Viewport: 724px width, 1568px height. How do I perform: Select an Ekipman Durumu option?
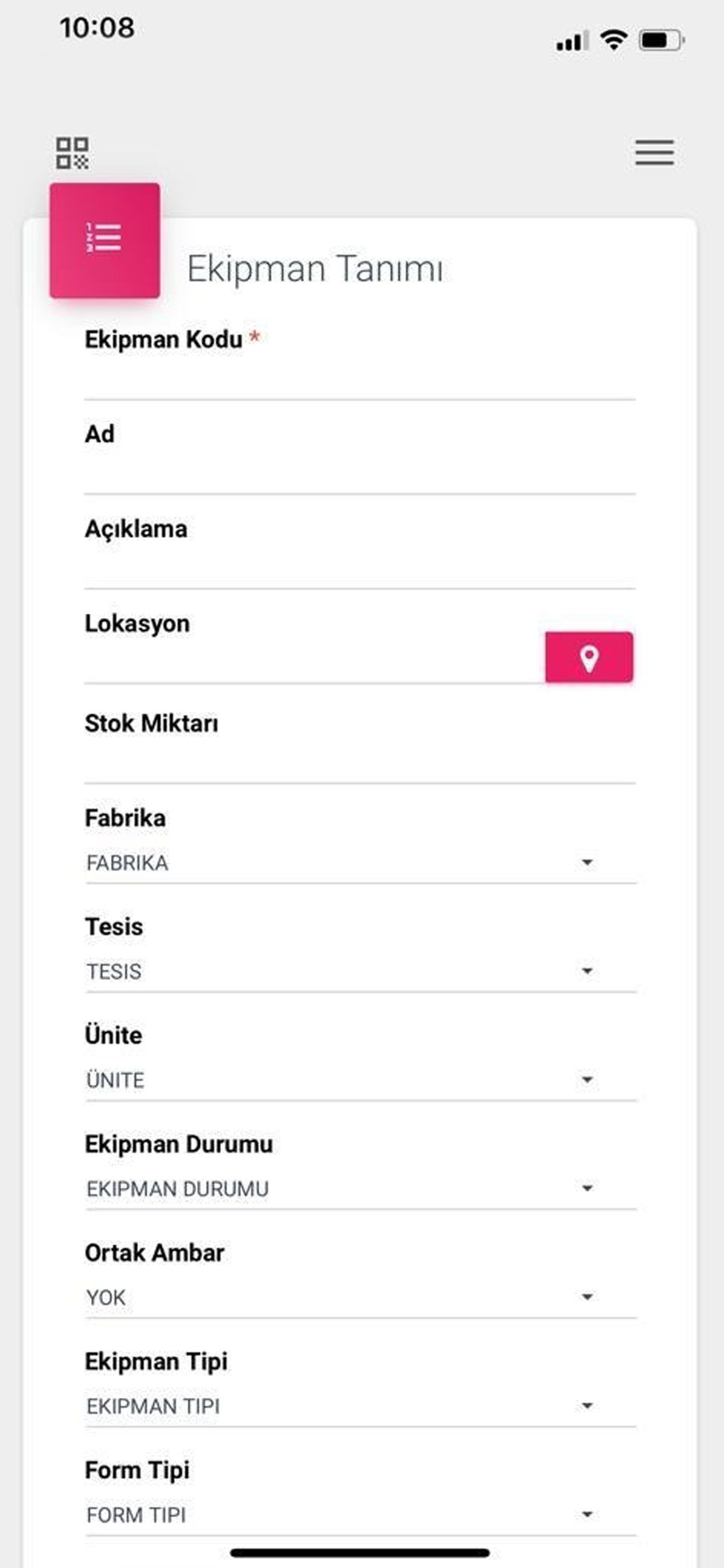pos(360,1189)
